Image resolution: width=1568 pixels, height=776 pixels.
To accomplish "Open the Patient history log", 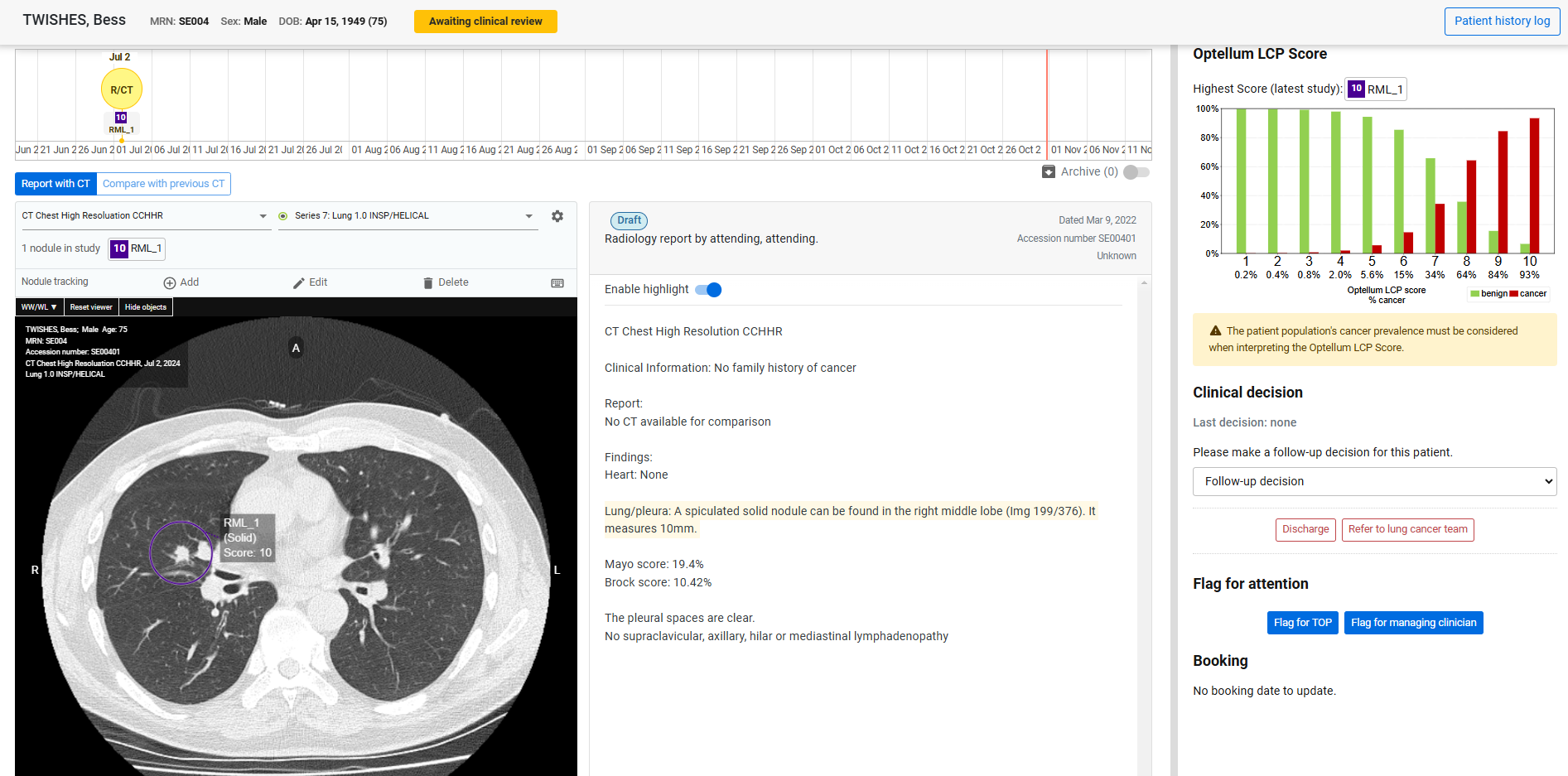I will click(x=1502, y=22).
